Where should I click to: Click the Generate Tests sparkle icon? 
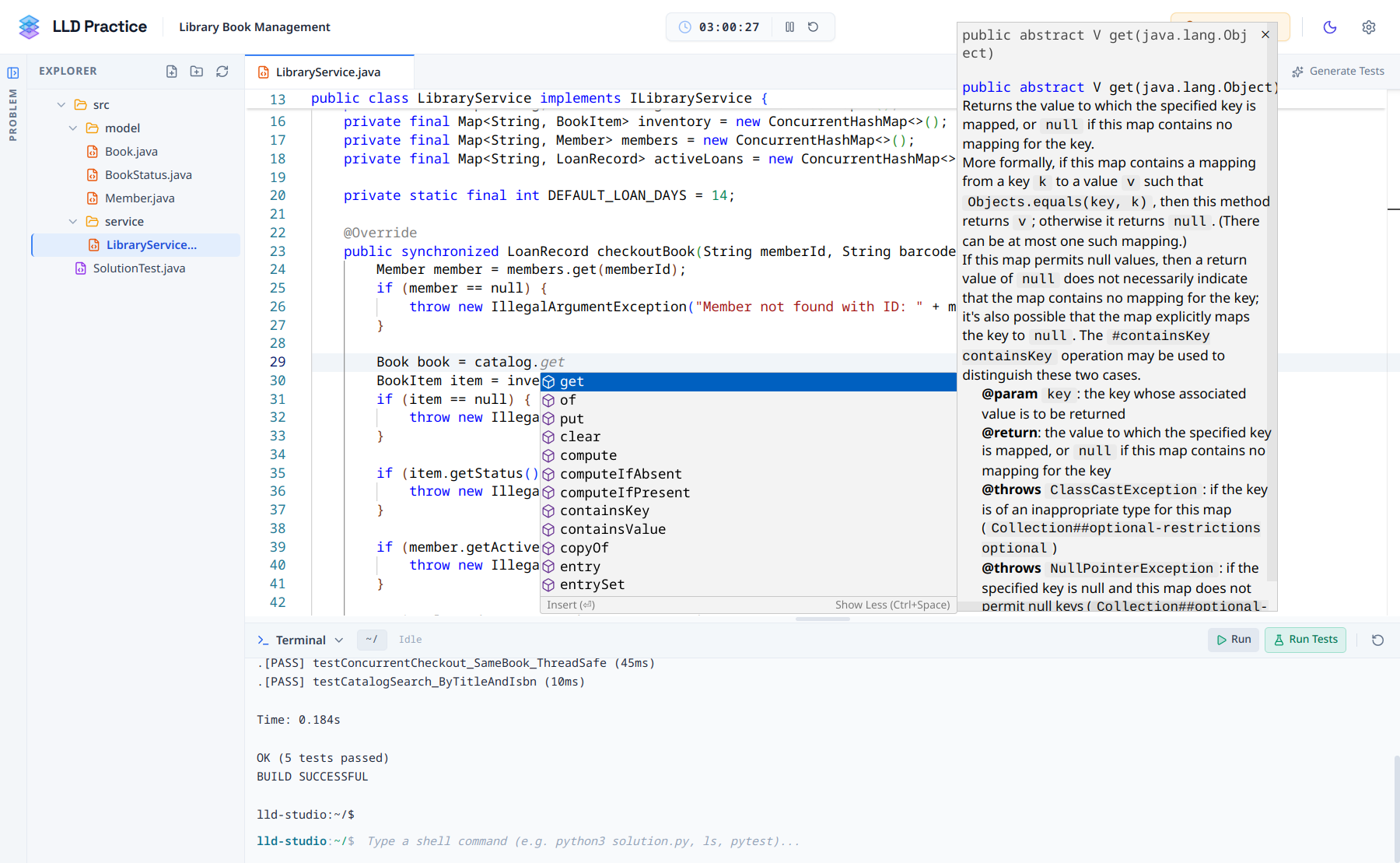[1297, 72]
